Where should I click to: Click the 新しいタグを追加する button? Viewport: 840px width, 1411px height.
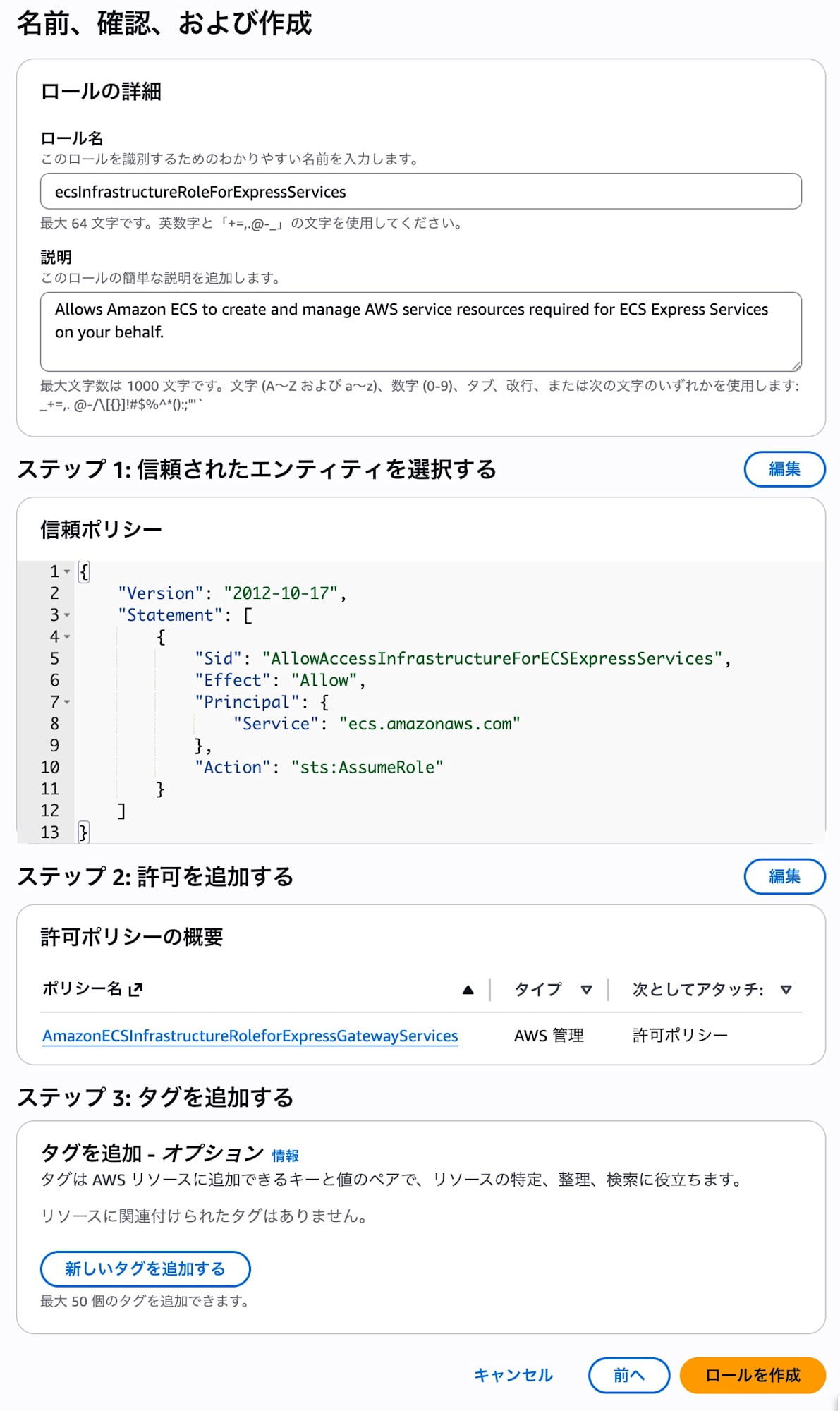(145, 1268)
